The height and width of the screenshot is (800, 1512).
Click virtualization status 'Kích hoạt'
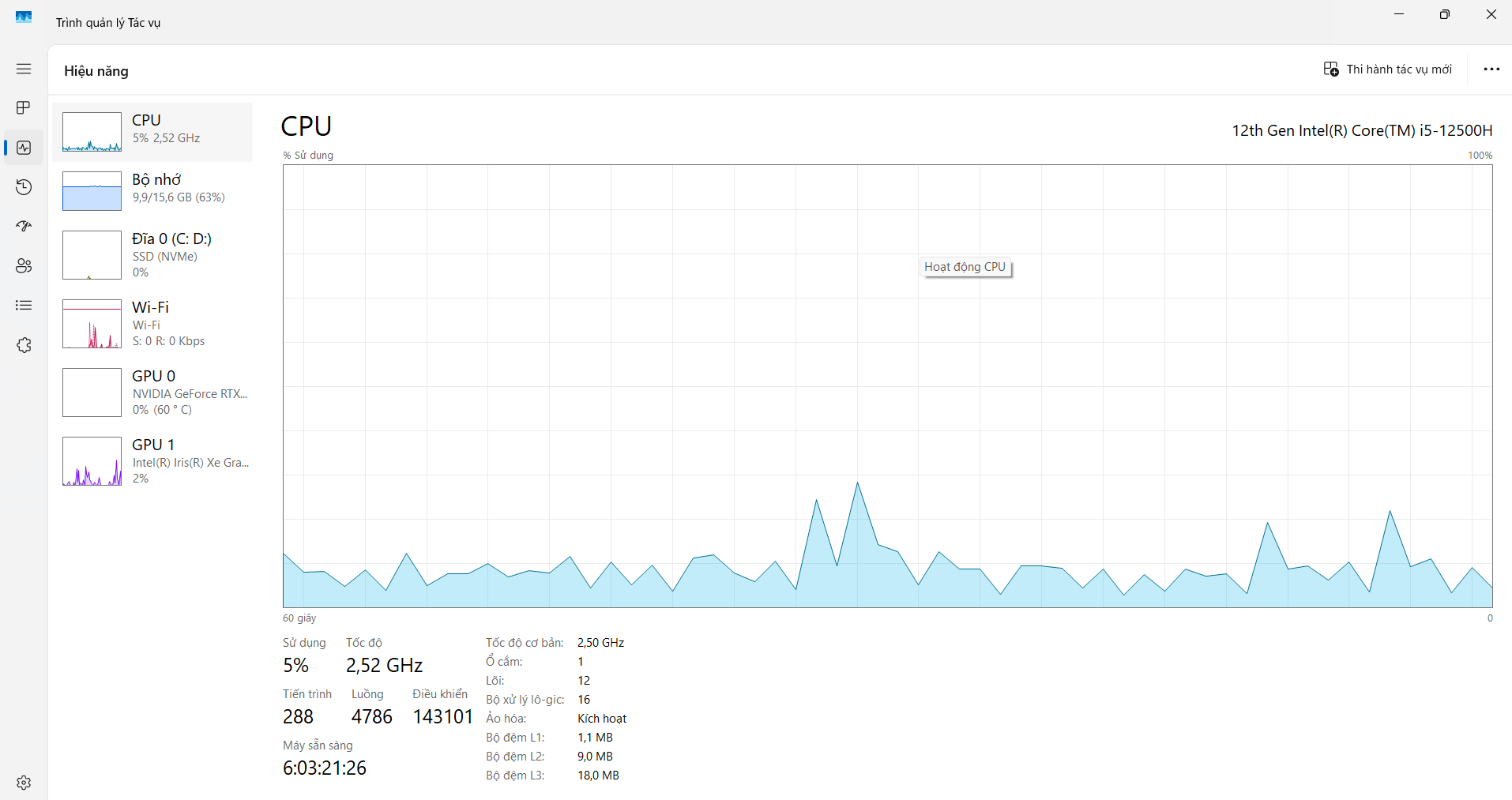click(x=602, y=719)
